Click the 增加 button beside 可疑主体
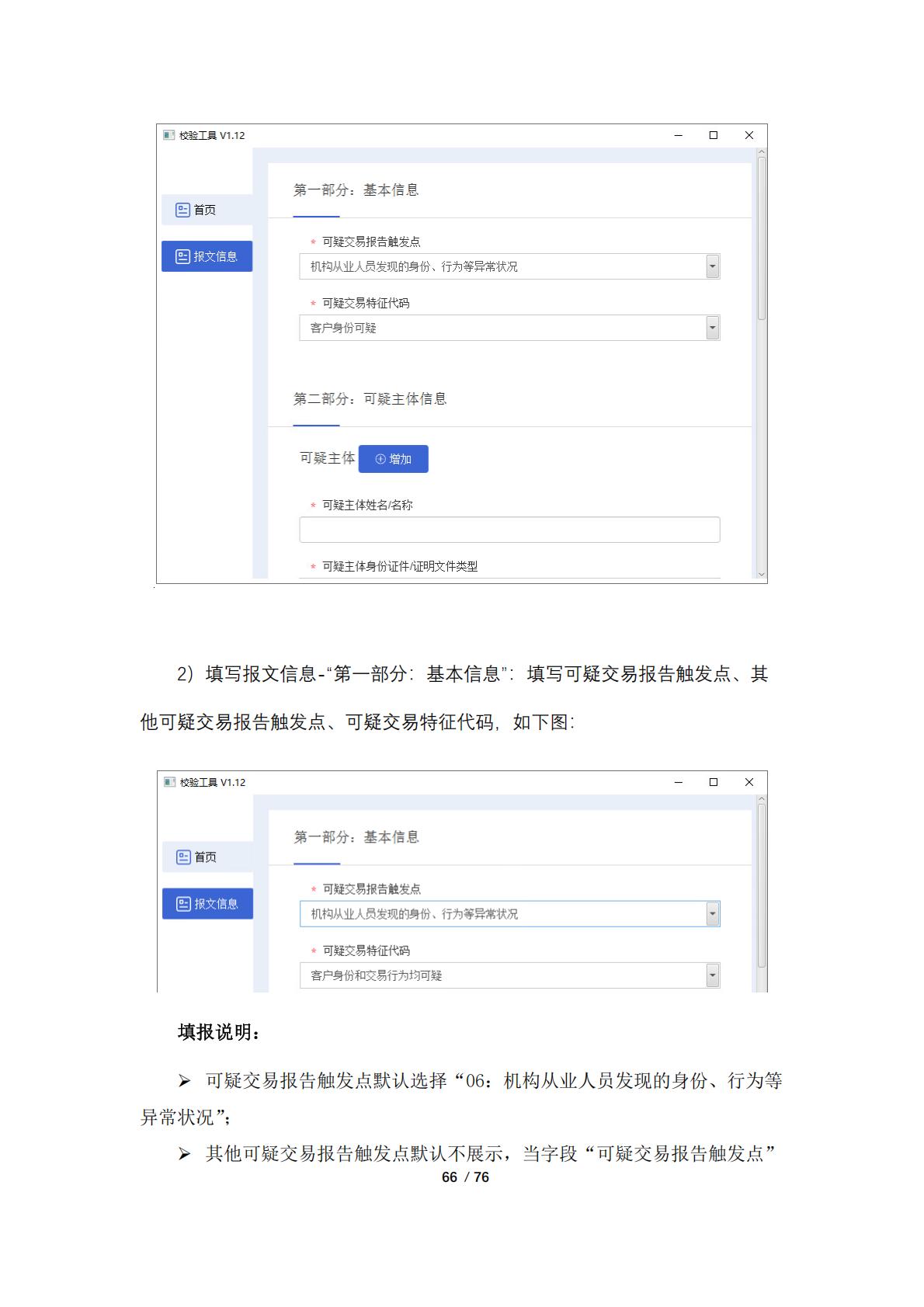Image resolution: width=924 pixels, height=1307 pixels. coord(393,459)
